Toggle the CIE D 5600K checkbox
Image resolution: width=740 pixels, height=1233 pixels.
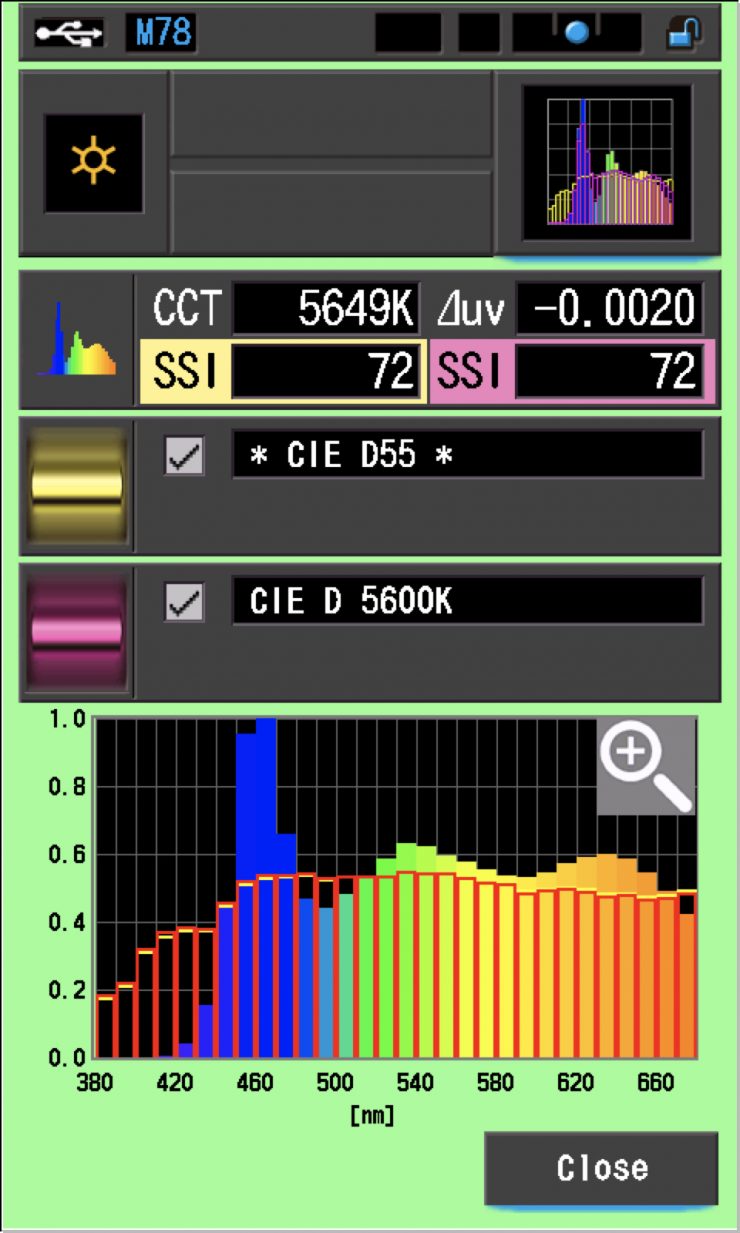184,603
